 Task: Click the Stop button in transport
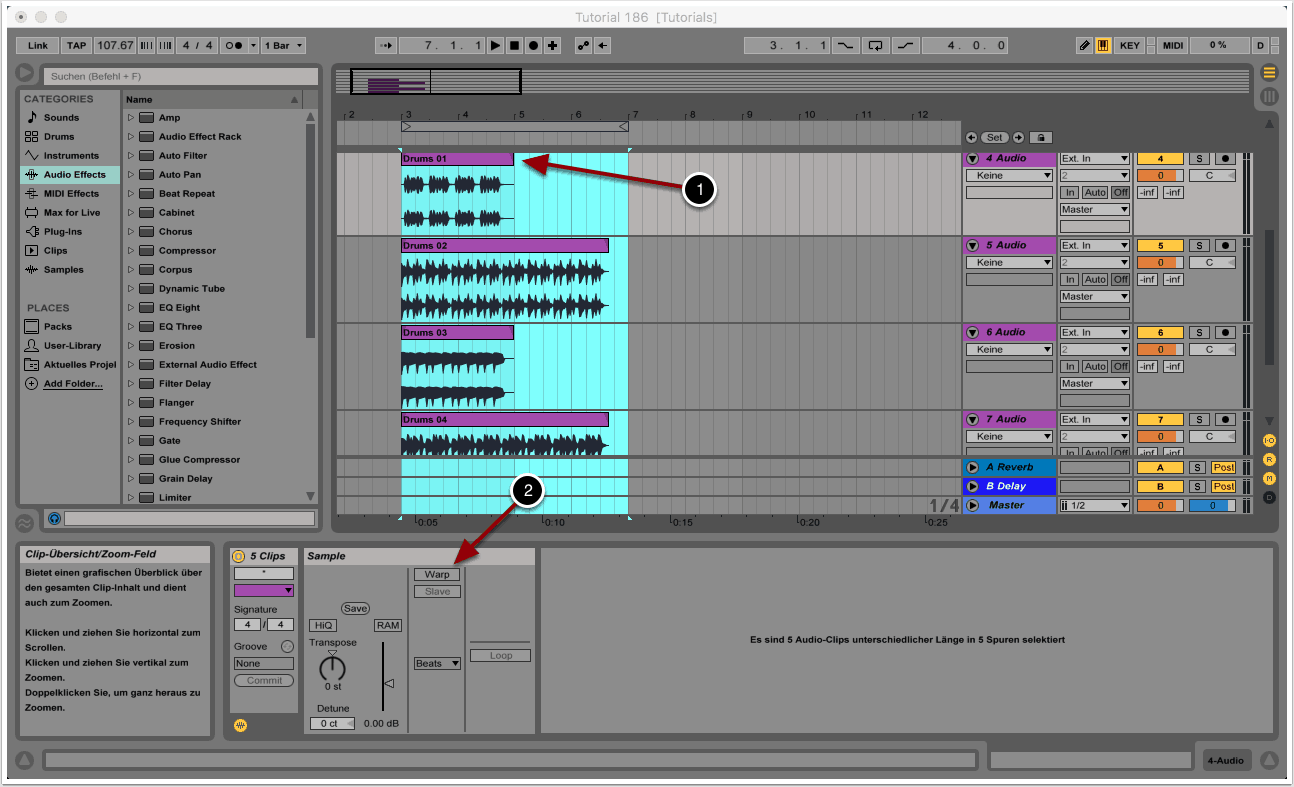pyautogui.click(x=514, y=46)
